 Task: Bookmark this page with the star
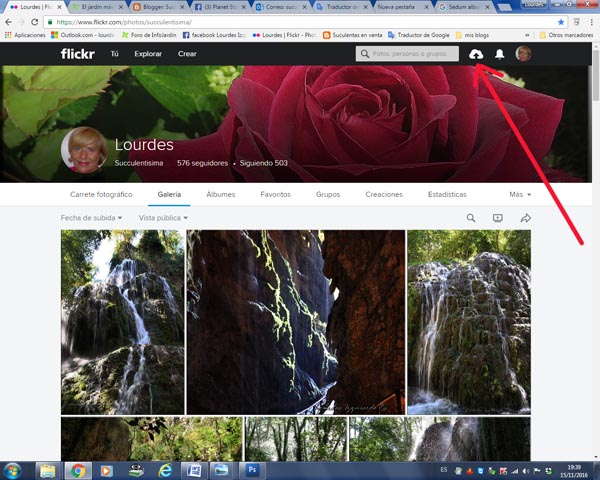point(561,22)
